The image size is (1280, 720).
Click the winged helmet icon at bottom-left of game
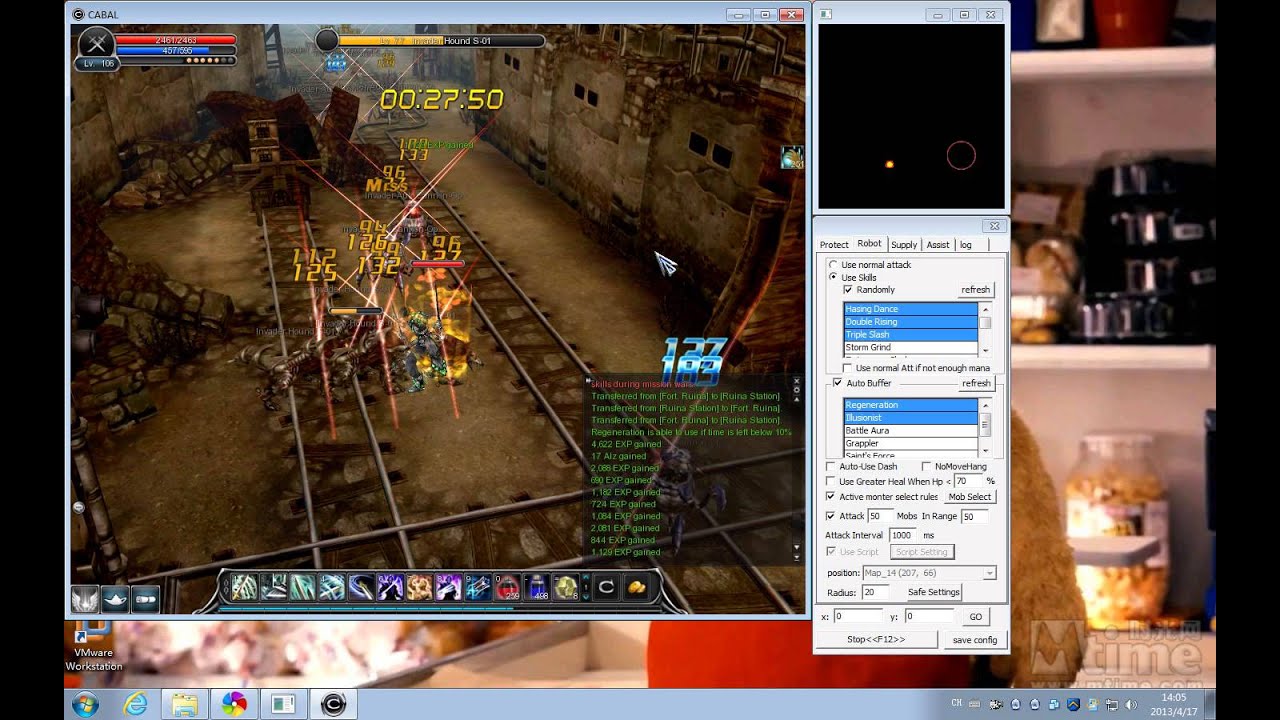85,598
